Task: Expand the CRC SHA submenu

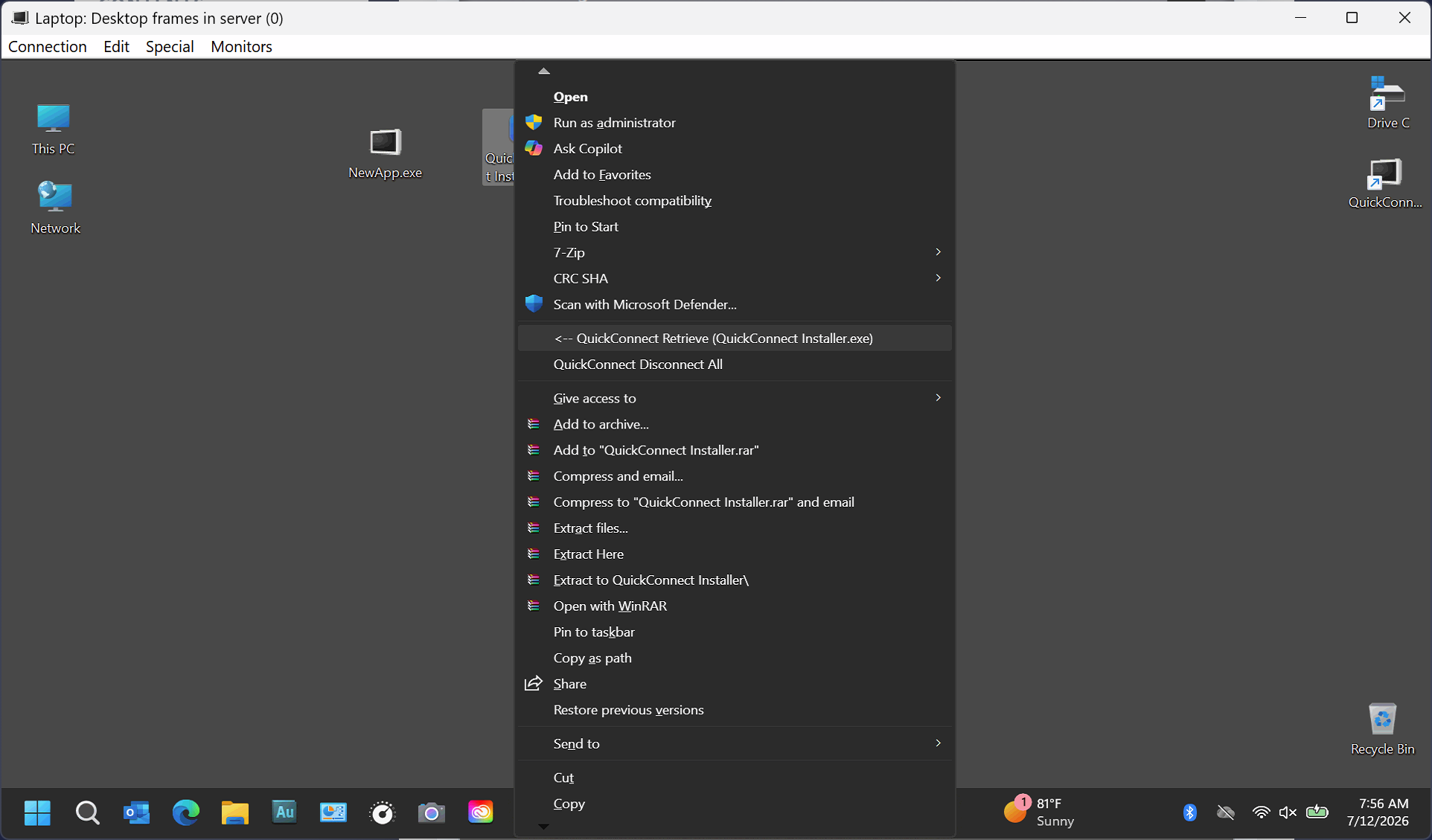Action: 735,278
